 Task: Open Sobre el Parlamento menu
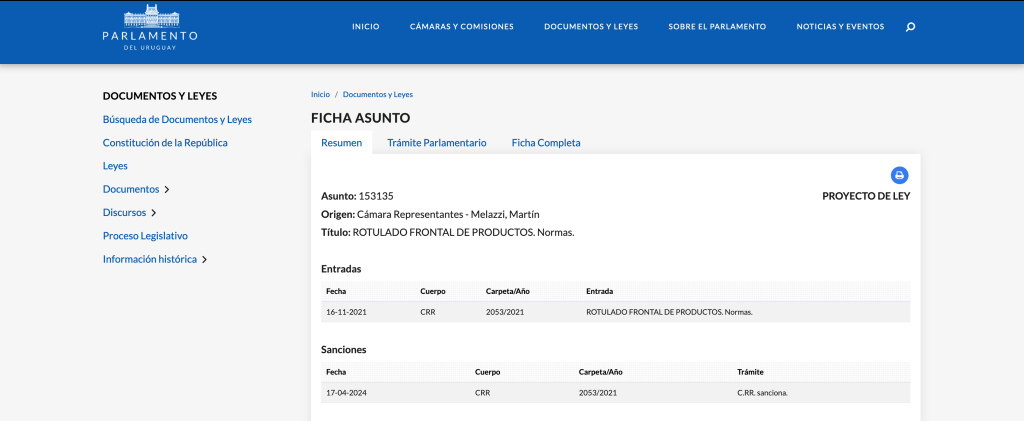[717, 27]
